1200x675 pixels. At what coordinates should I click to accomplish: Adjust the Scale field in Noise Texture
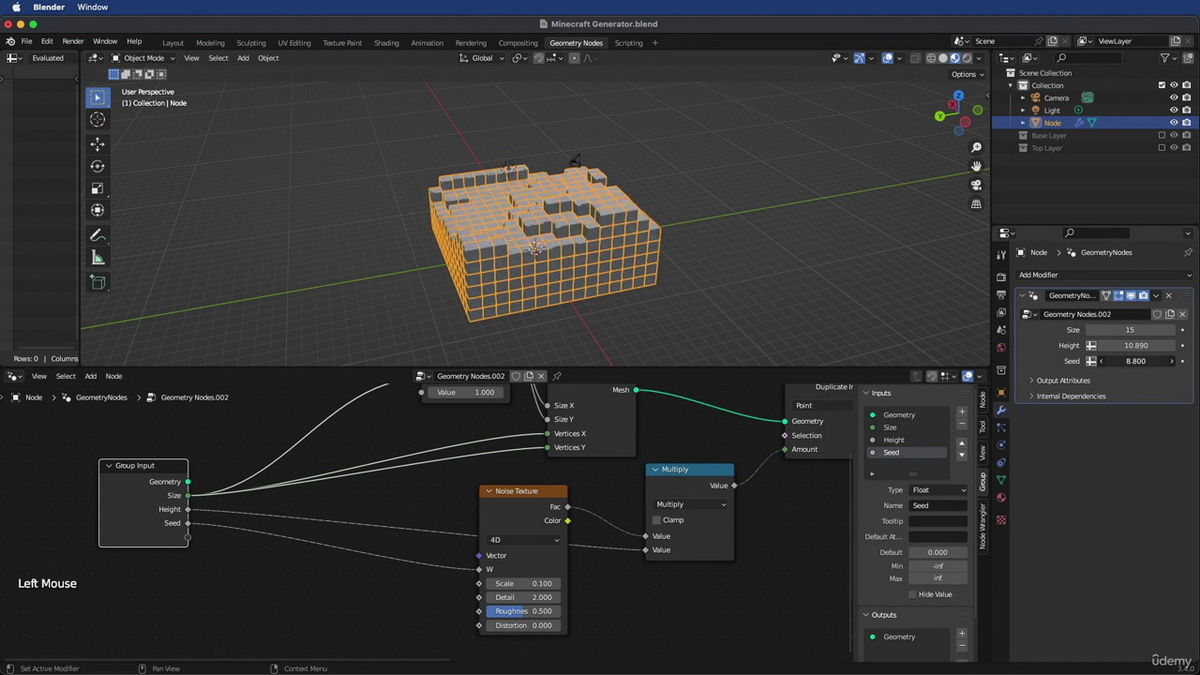coord(524,584)
